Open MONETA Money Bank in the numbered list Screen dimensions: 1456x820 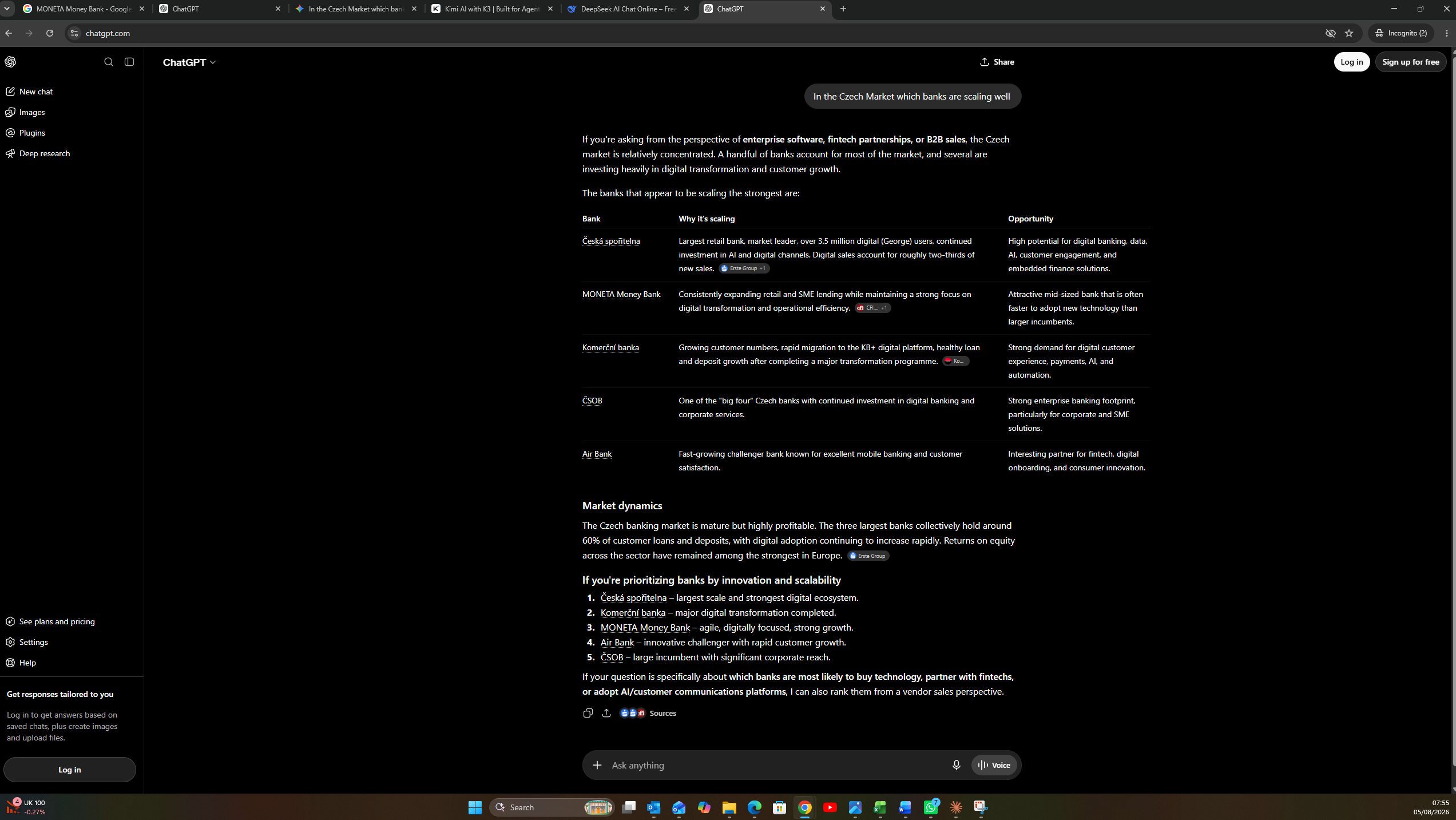pos(645,627)
